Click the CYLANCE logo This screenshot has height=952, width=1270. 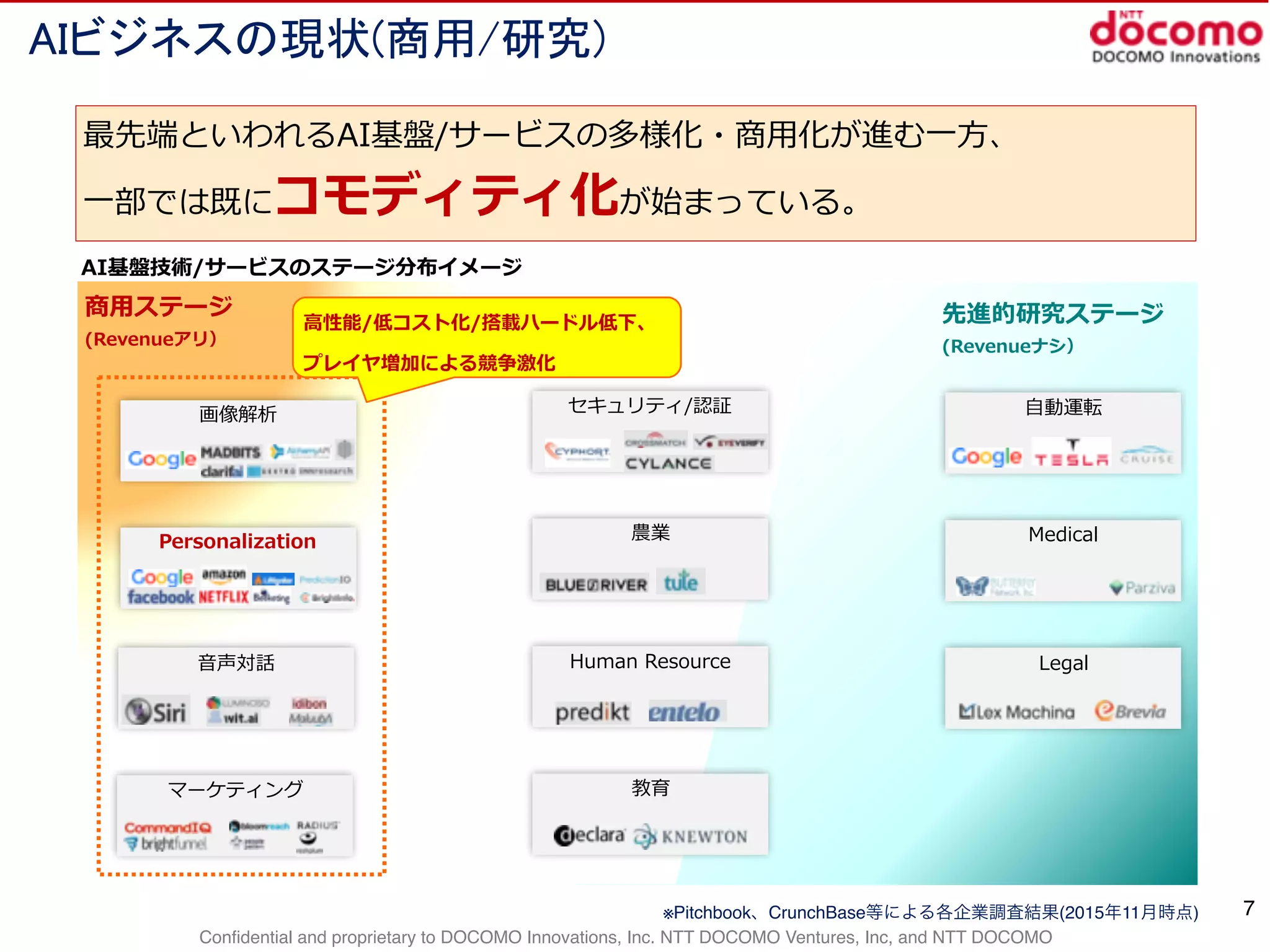pyautogui.click(x=668, y=464)
